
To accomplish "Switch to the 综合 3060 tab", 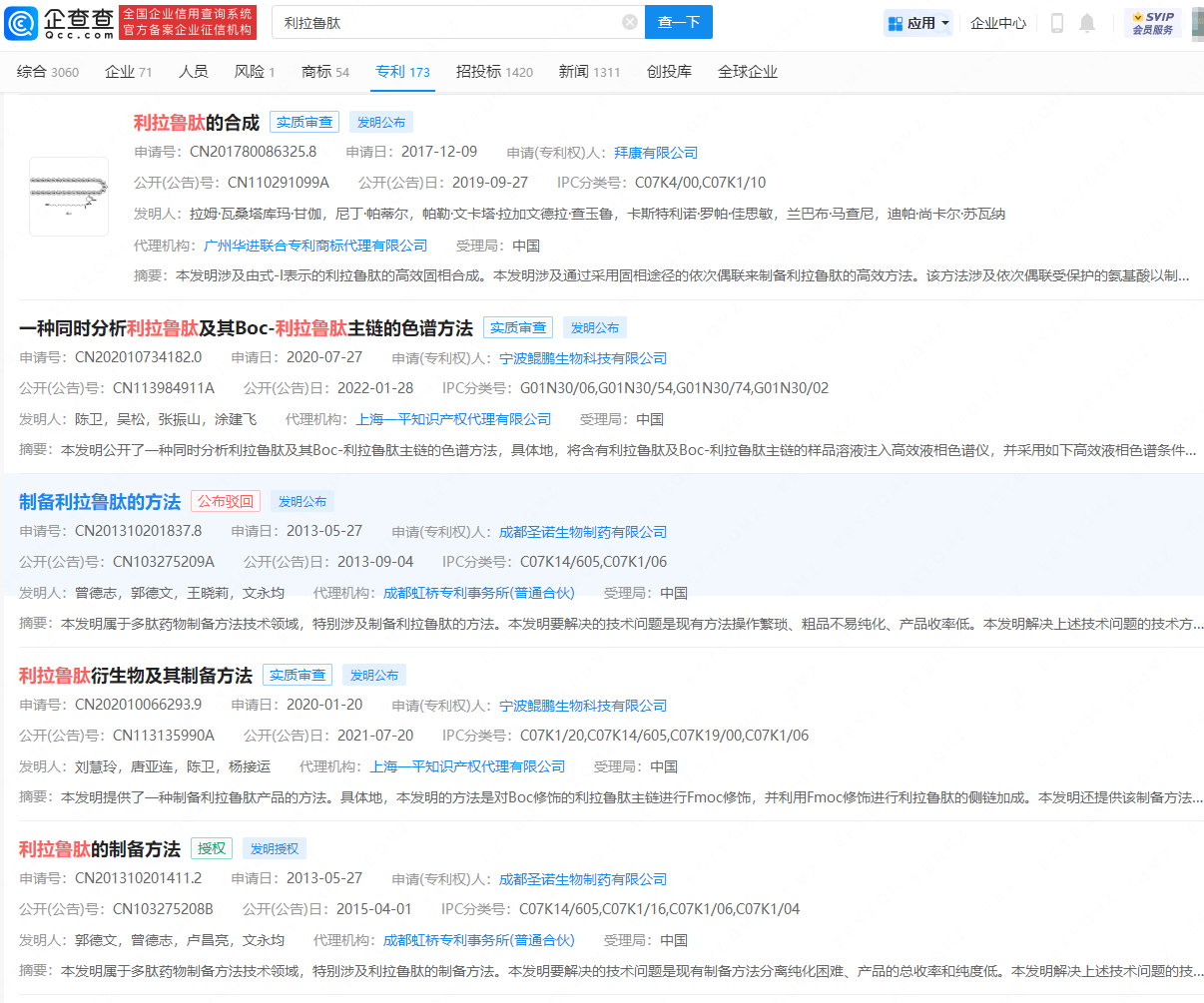I will pos(48,72).
